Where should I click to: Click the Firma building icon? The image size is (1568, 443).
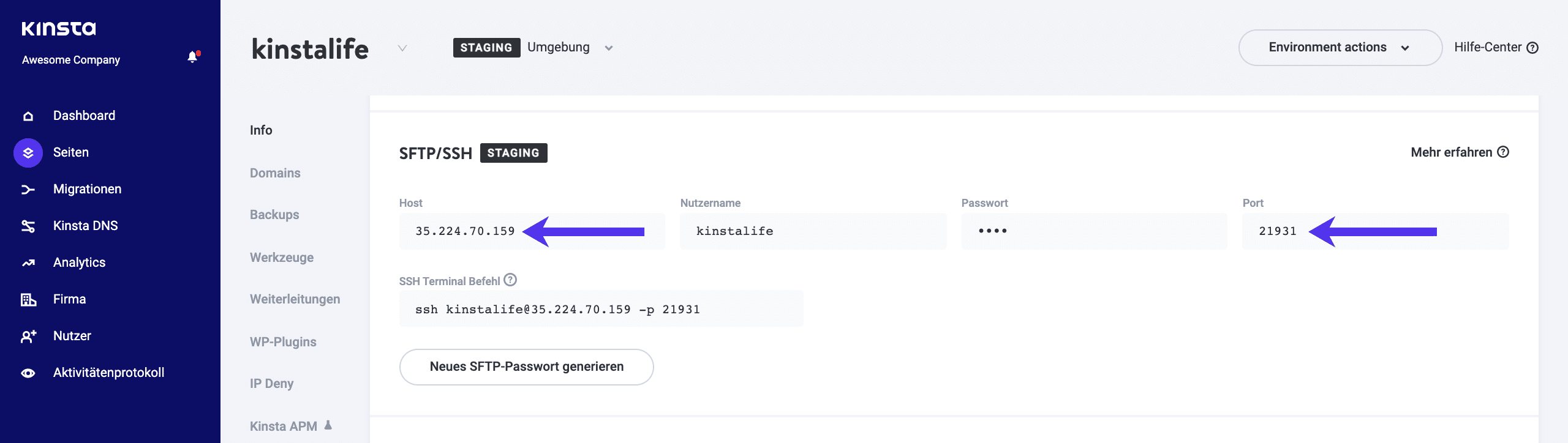coord(28,300)
